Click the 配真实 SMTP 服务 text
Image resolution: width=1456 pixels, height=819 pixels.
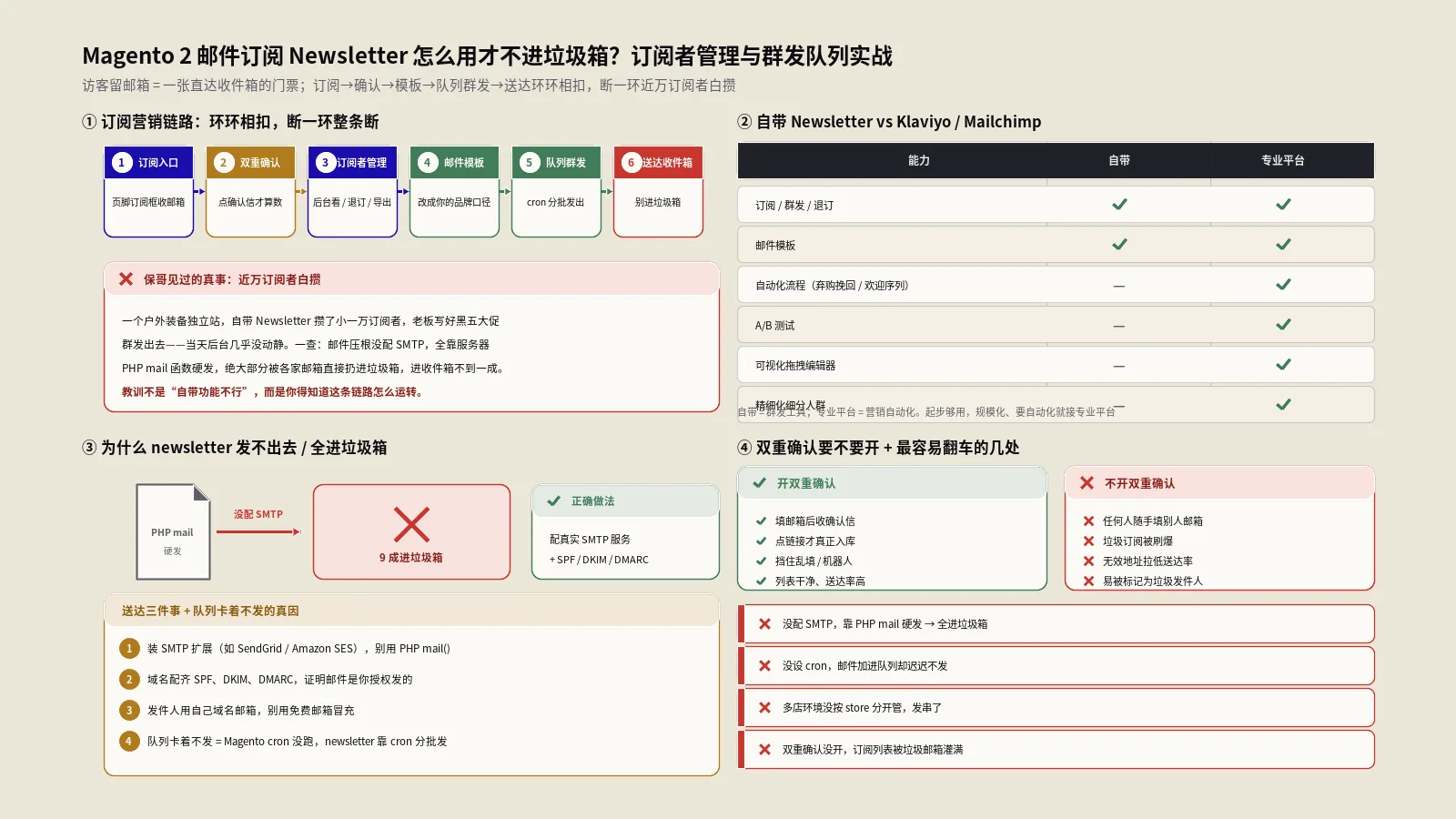click(x=590, y=540)
